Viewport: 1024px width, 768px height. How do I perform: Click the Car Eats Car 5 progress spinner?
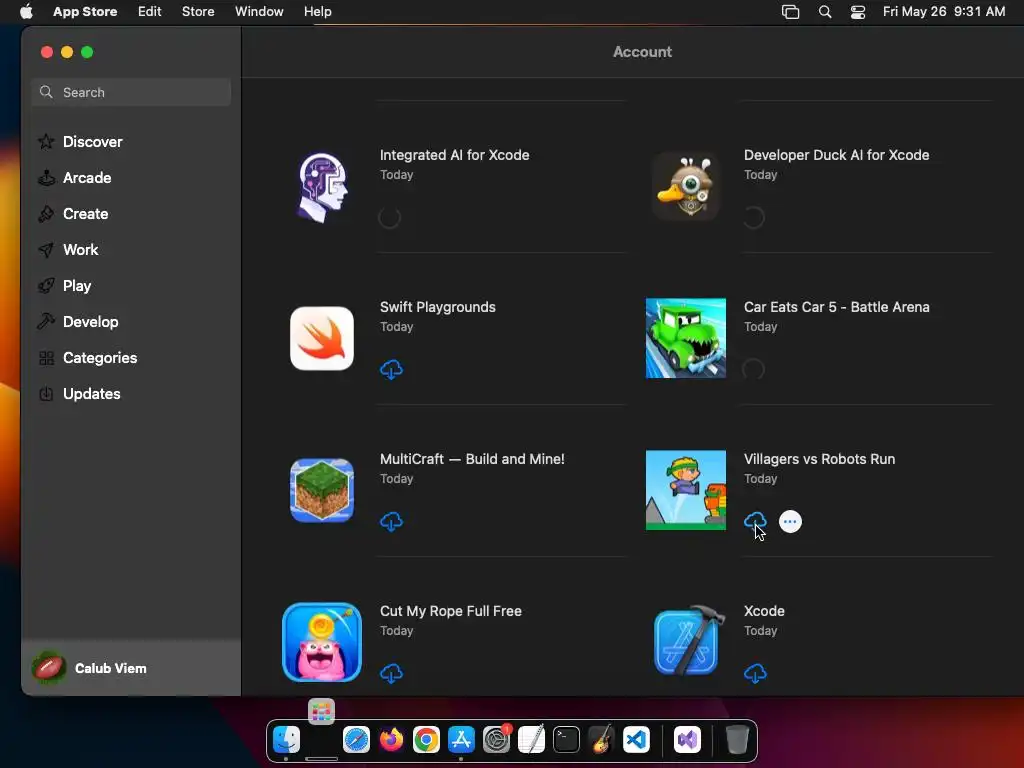point(753,369)
